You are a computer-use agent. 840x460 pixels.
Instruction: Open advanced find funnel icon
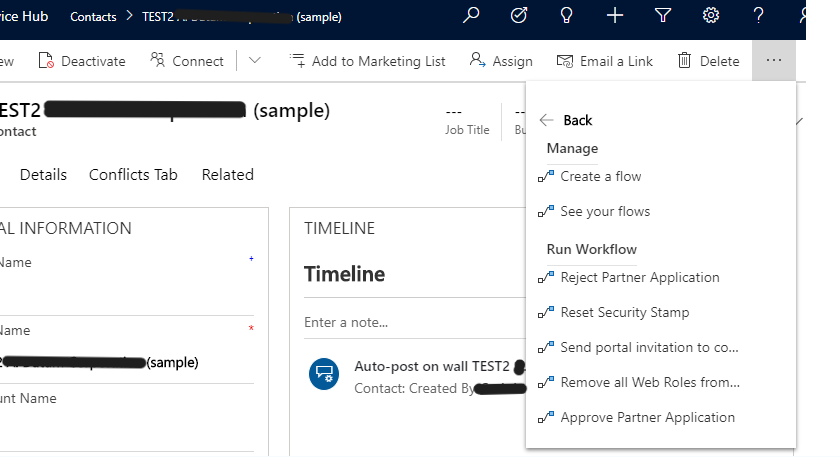[x=663, y=15]
